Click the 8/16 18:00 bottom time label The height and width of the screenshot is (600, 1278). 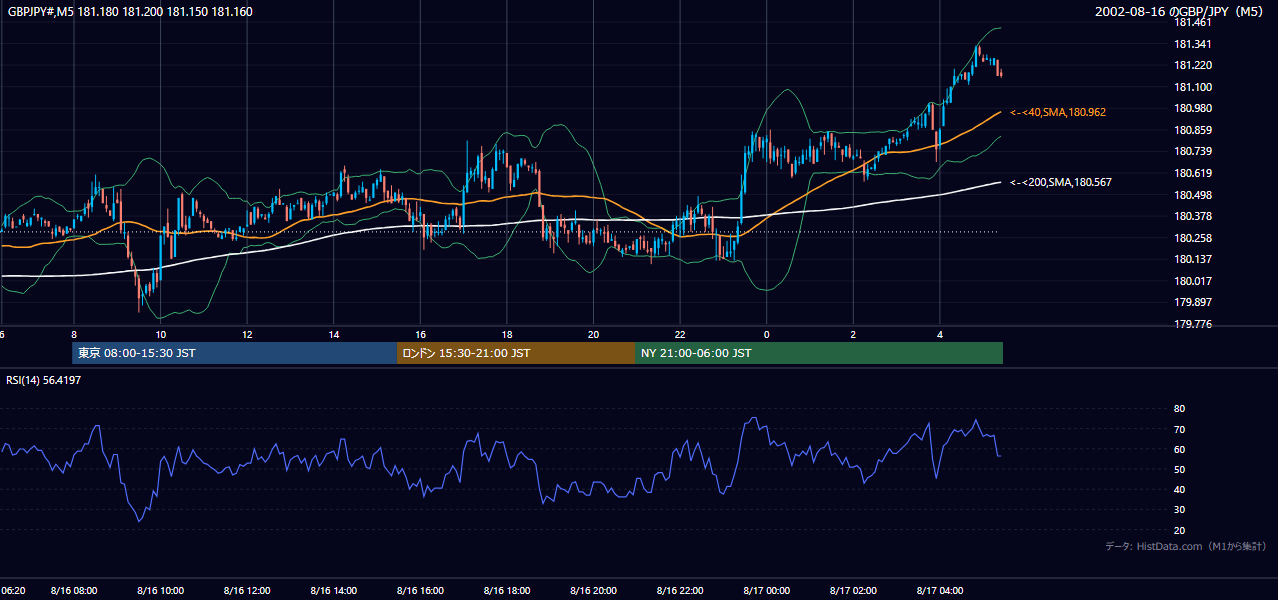[x=507, y=591]
